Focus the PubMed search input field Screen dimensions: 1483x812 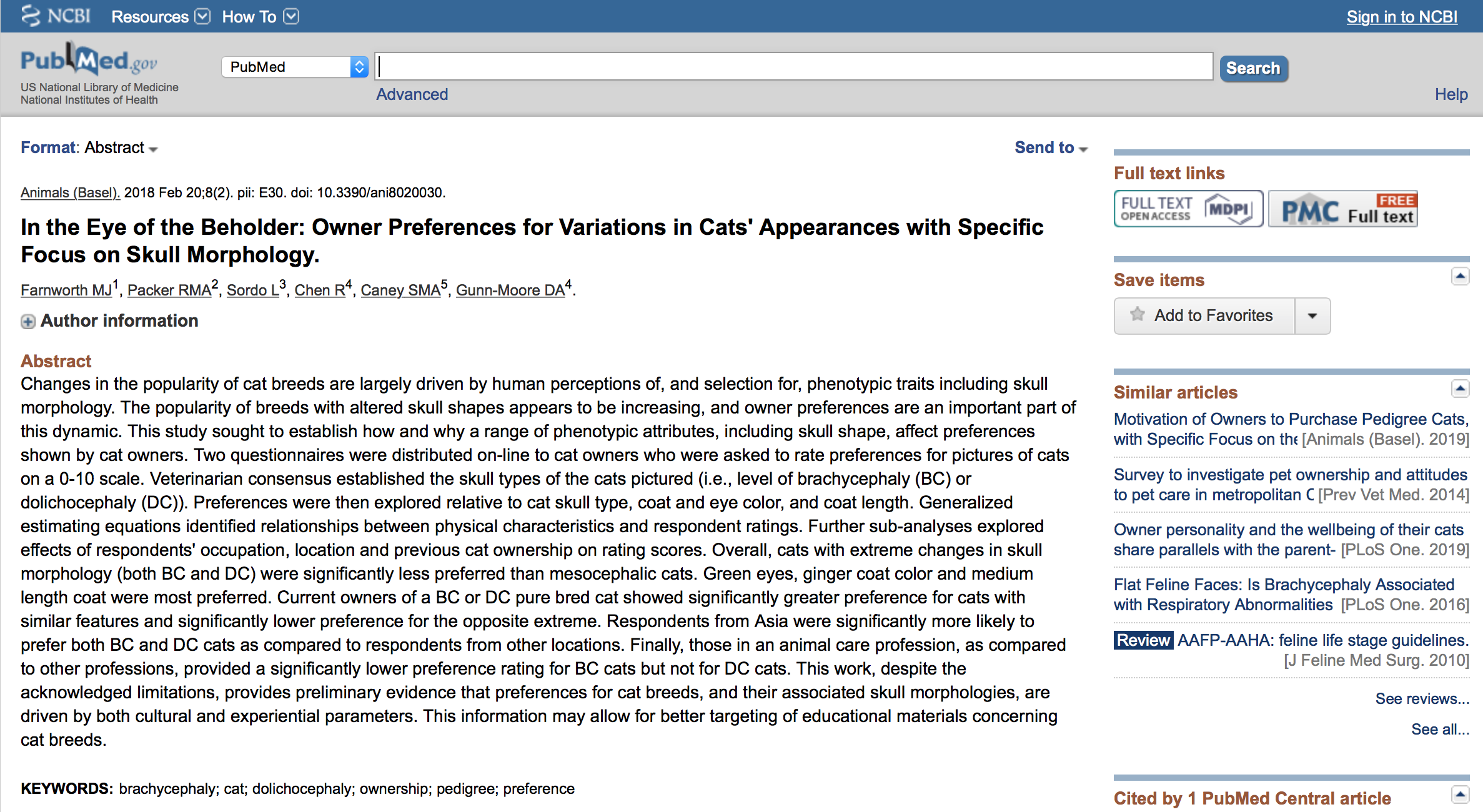point(793,66)
